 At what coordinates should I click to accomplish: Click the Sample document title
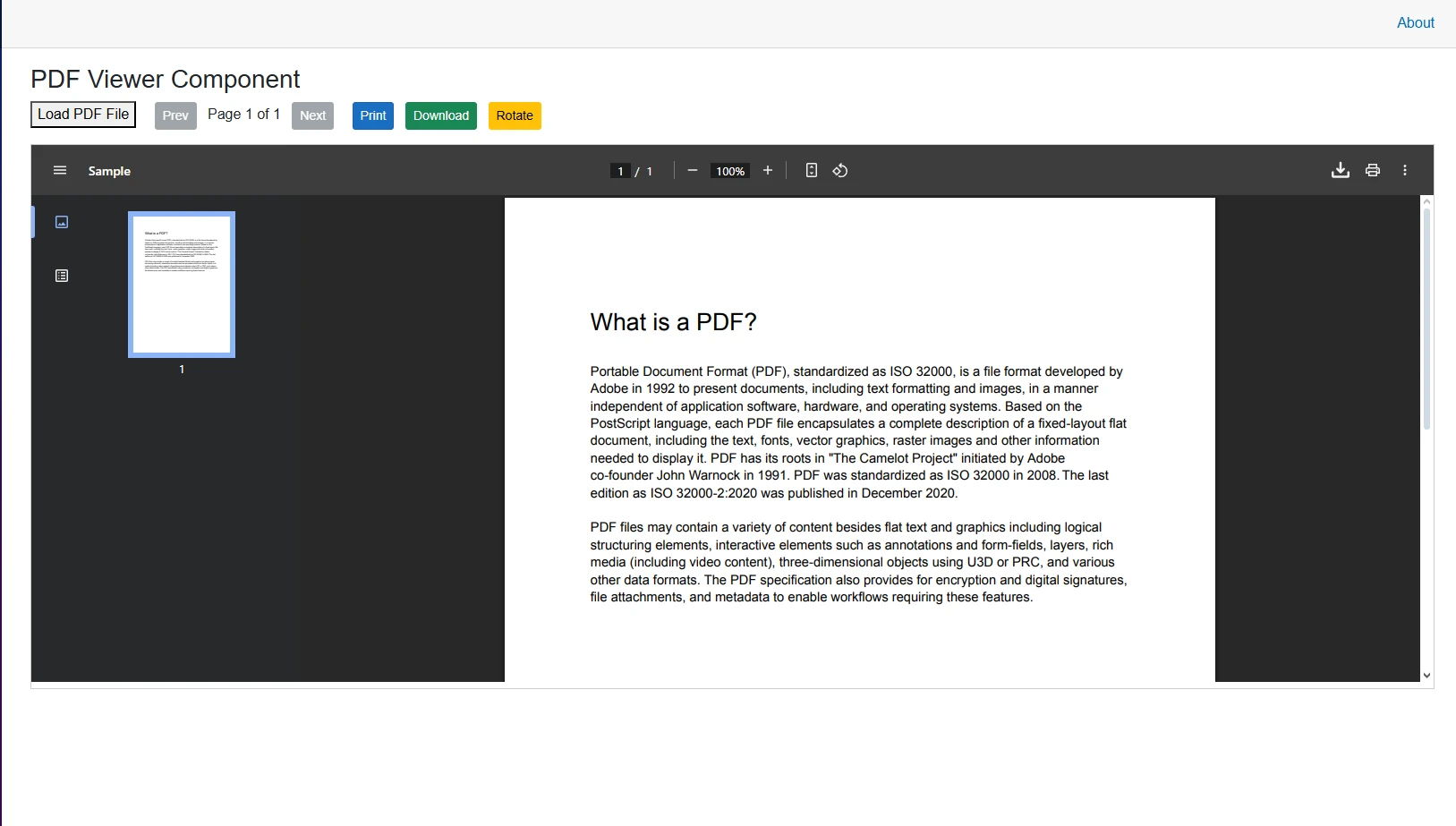click(x=109, y=170)
